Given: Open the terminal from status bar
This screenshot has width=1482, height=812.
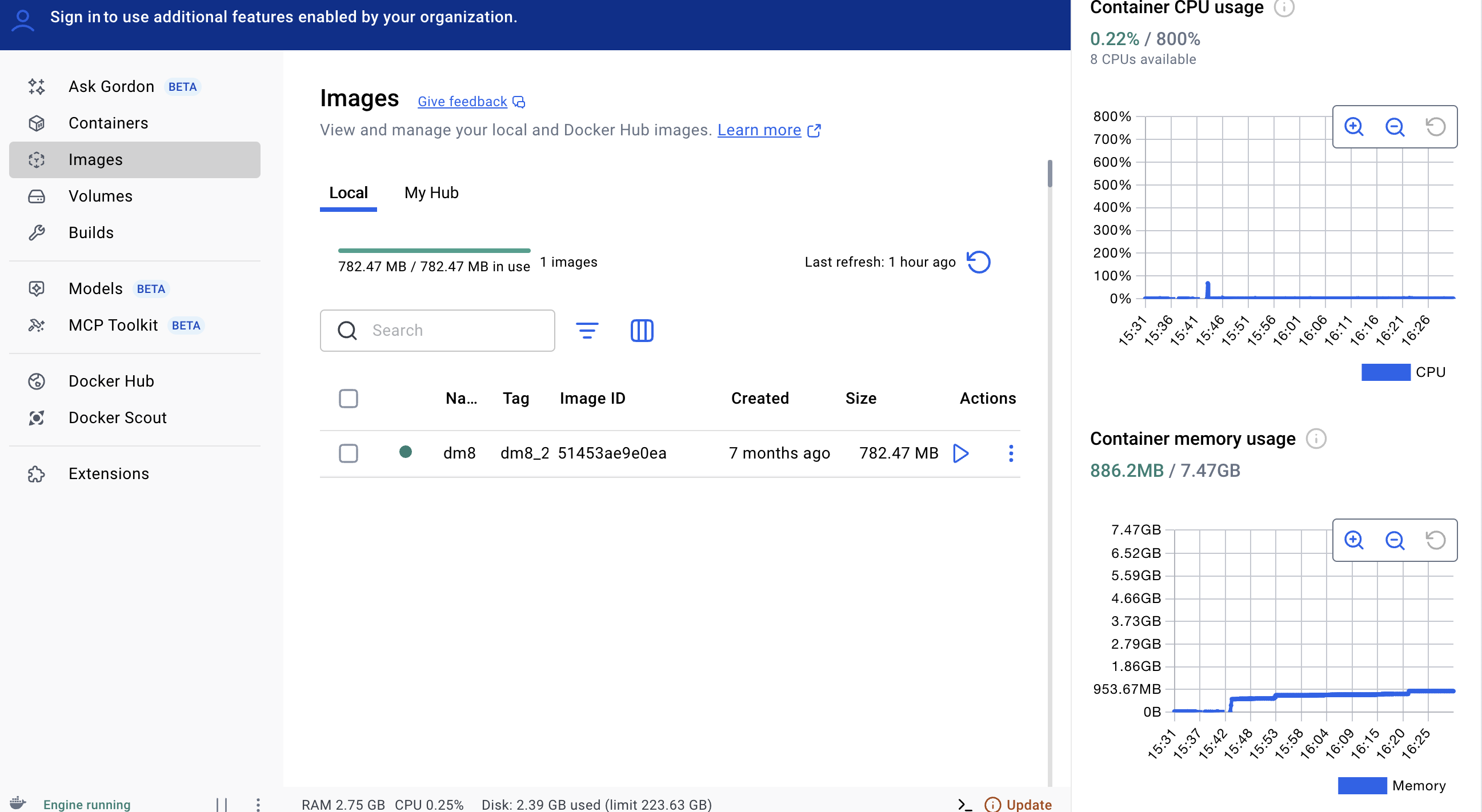Looking at the screenshot, I should [x=965, y=804].
